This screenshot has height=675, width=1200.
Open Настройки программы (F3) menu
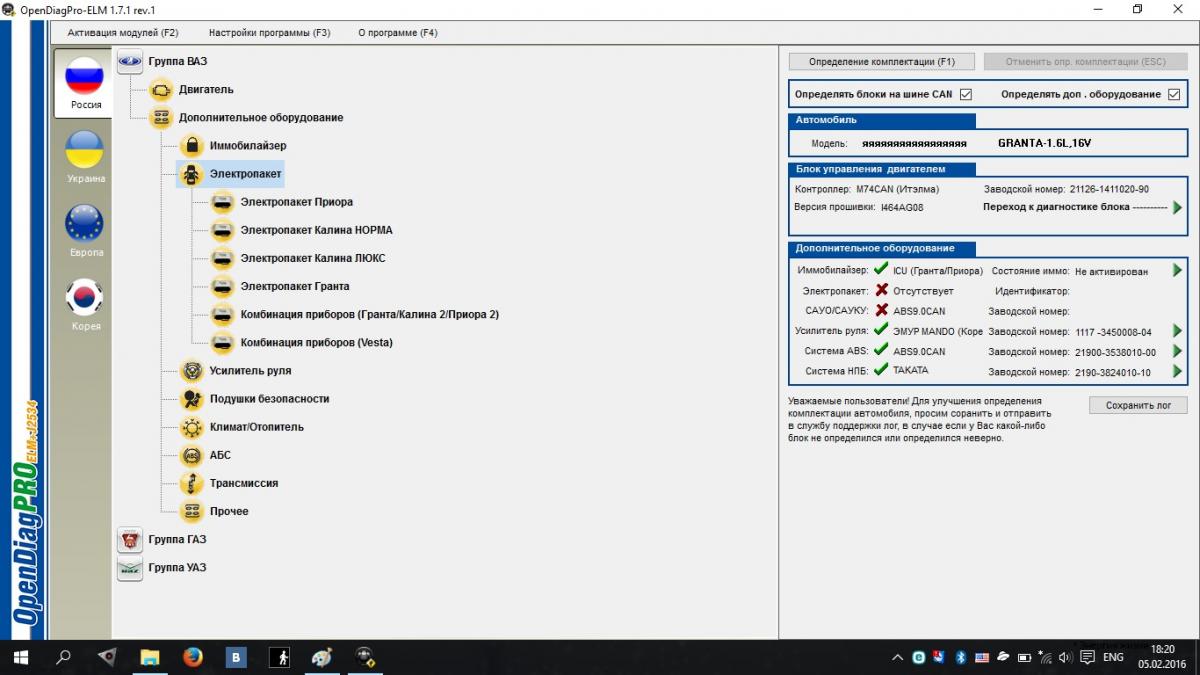coord(270,33)
